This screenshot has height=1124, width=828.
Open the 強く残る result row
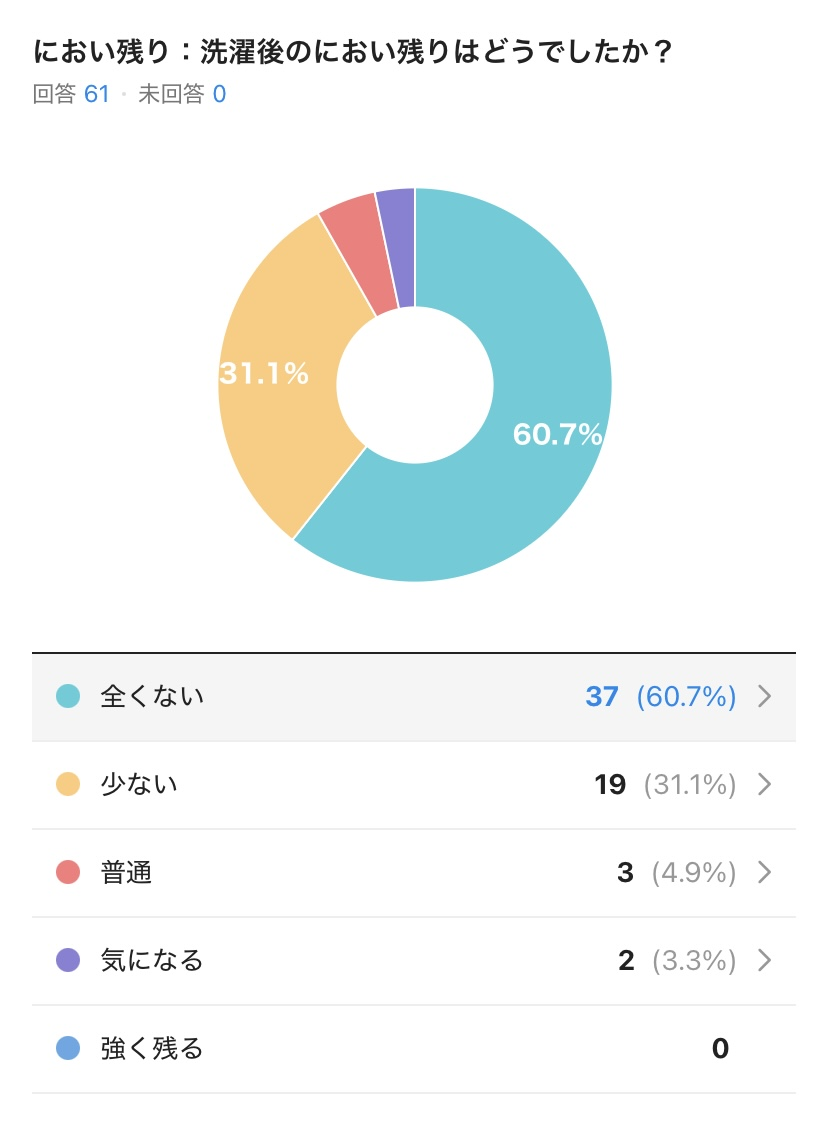tap(414, 1049)
